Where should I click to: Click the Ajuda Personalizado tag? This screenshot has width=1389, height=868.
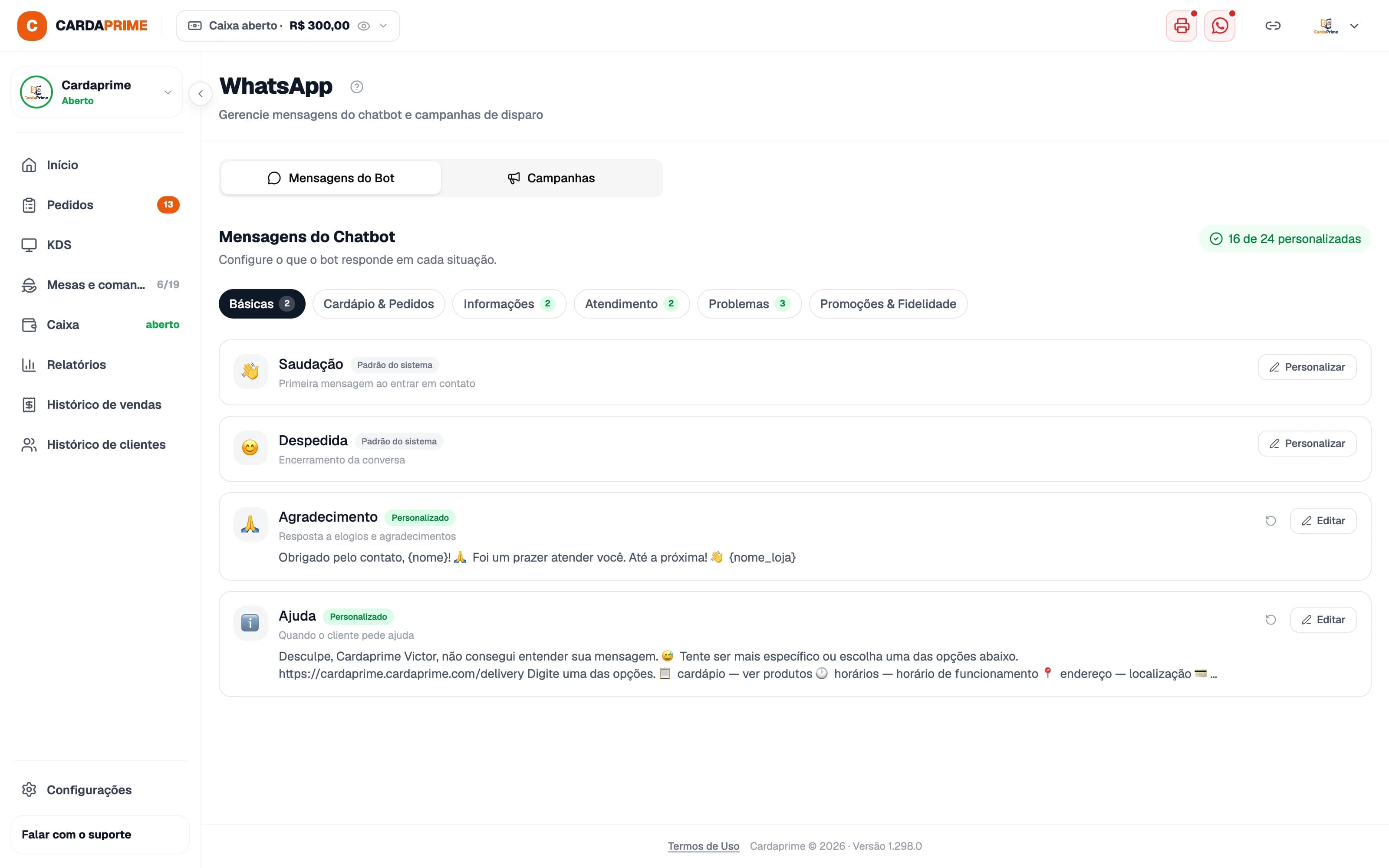[x=358, y=617]
